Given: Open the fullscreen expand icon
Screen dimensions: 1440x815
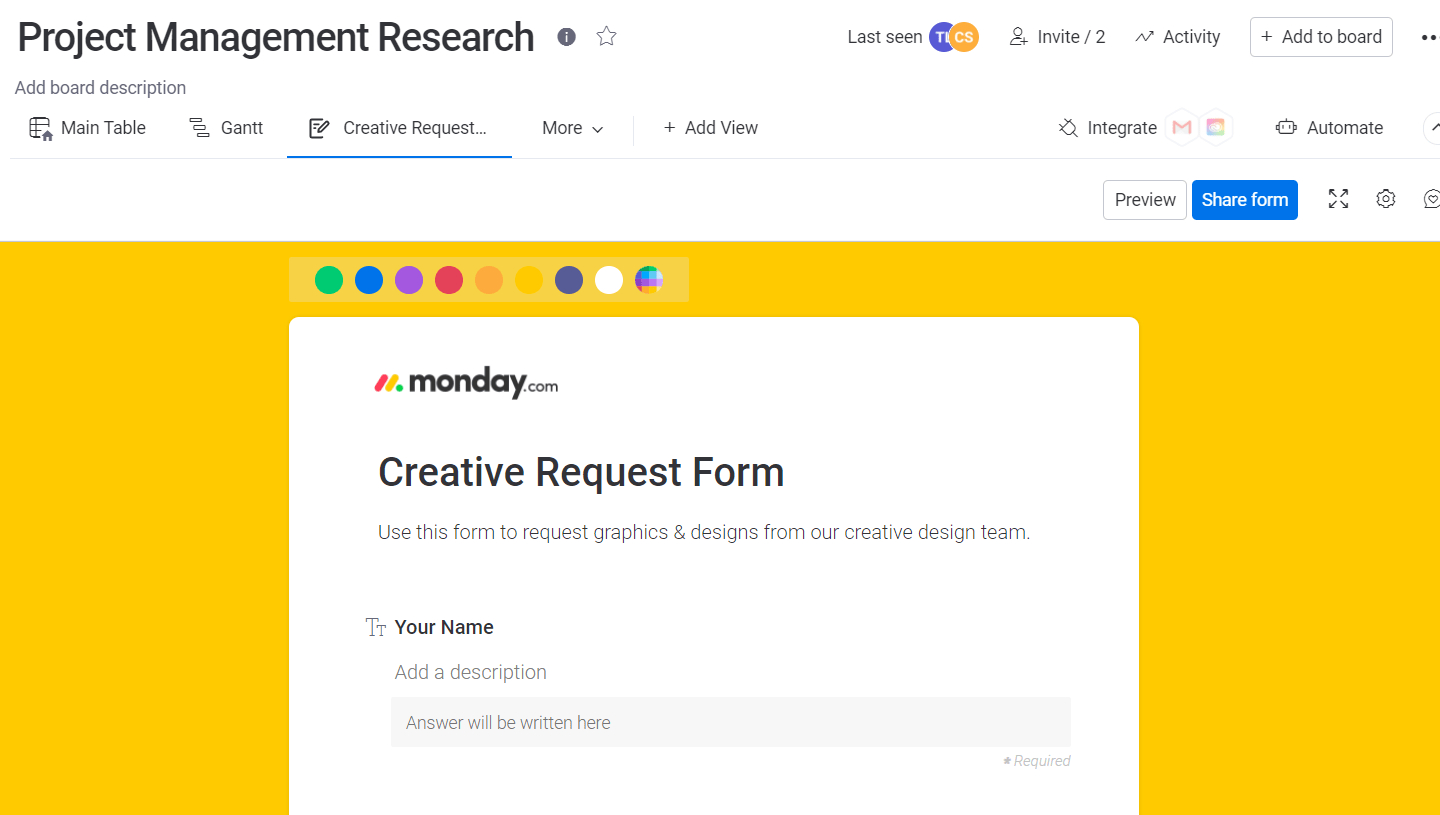Looking at the screenshot, I should tap(1338, 199).
